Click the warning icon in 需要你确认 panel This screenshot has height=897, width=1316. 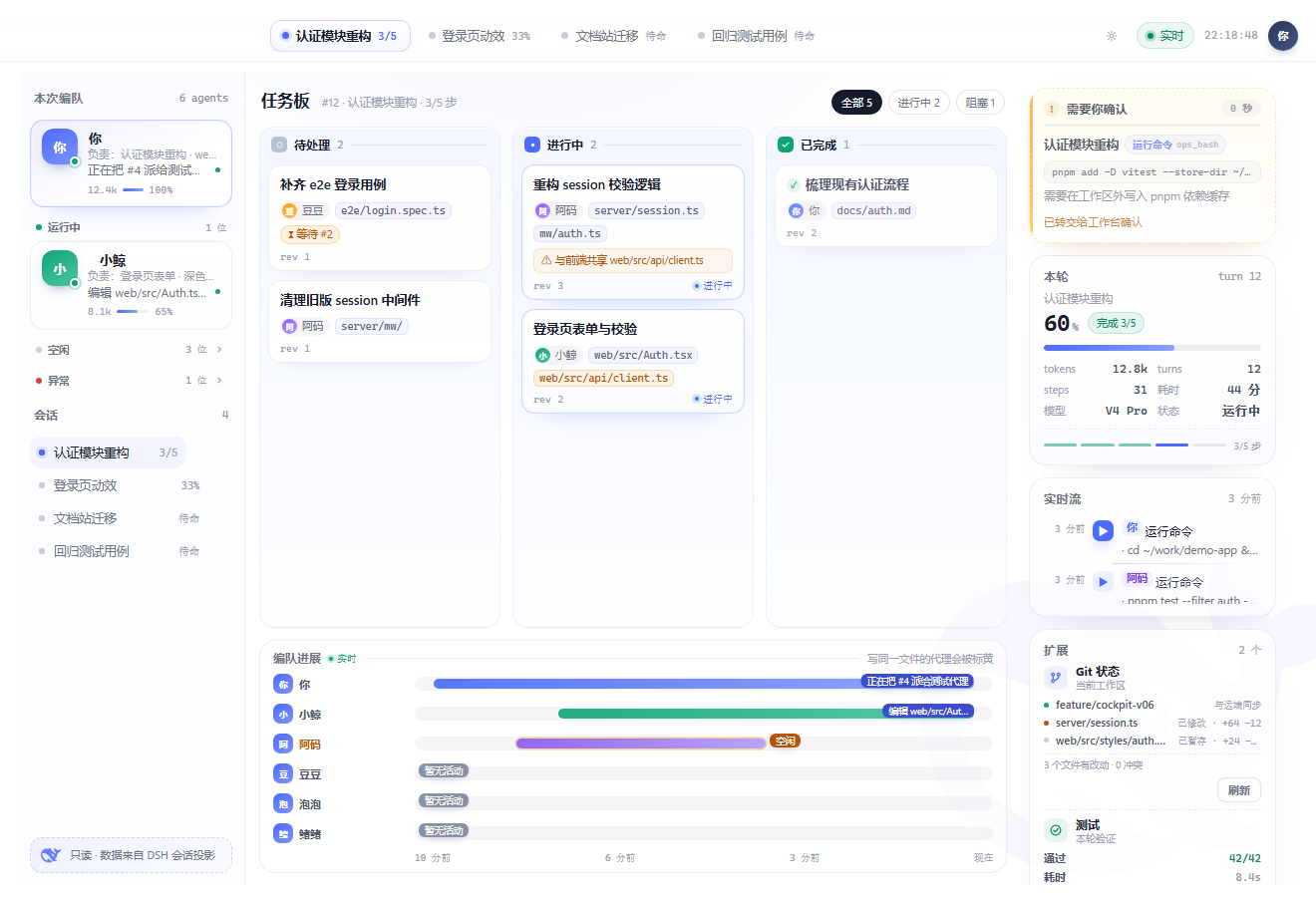[1052, 109]
